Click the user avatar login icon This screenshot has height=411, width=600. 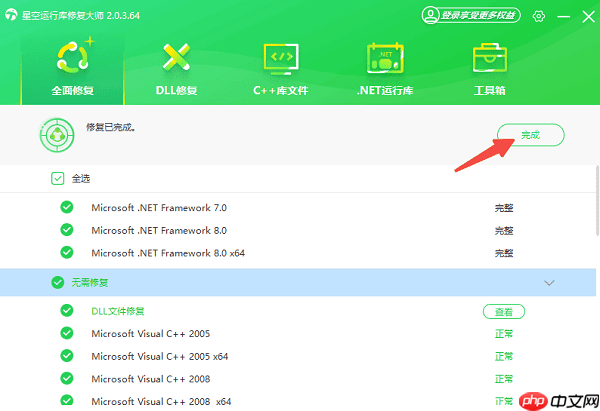point(430,15)
